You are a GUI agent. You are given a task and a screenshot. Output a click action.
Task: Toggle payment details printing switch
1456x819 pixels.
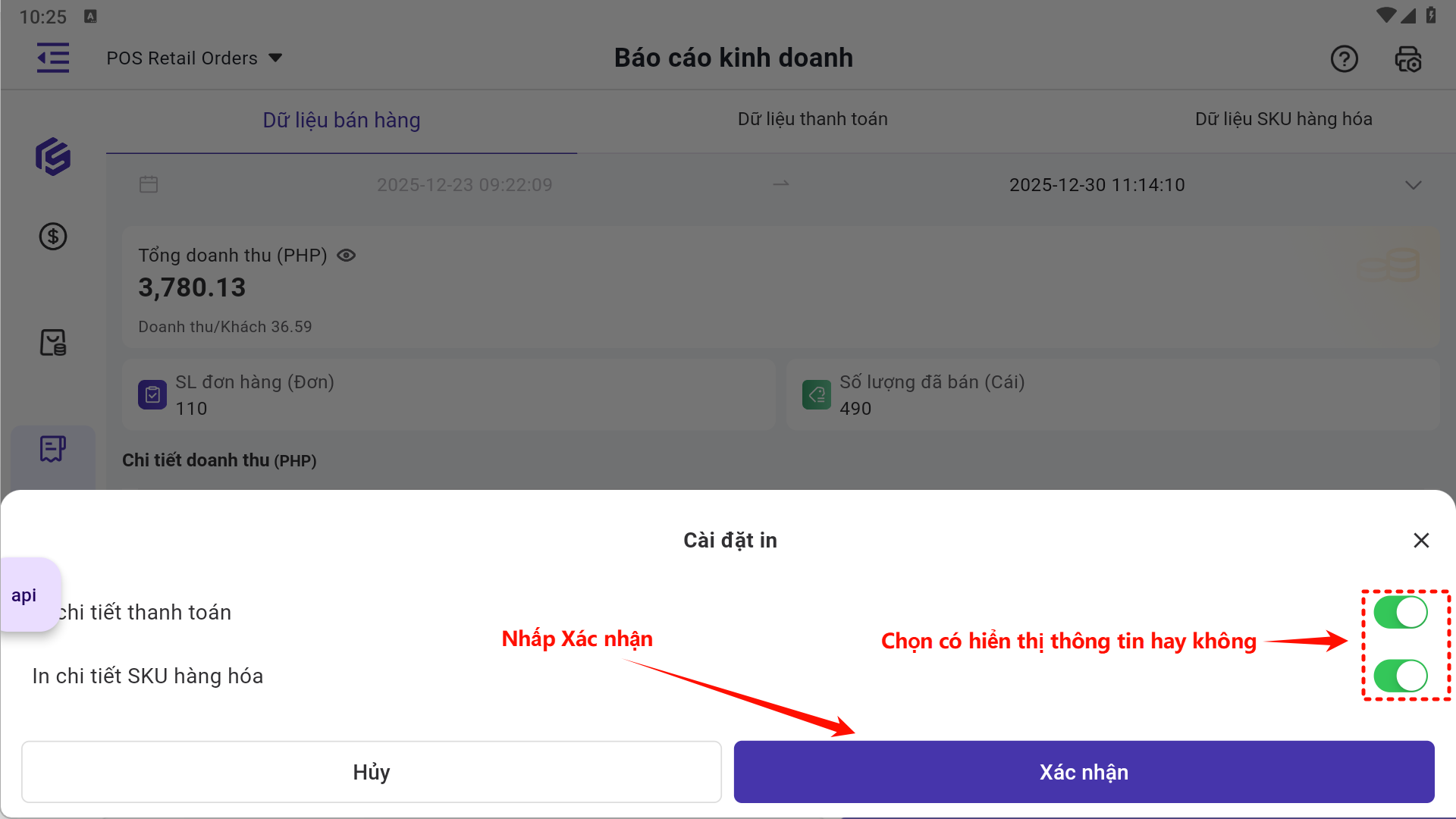tap(1400, 612)
